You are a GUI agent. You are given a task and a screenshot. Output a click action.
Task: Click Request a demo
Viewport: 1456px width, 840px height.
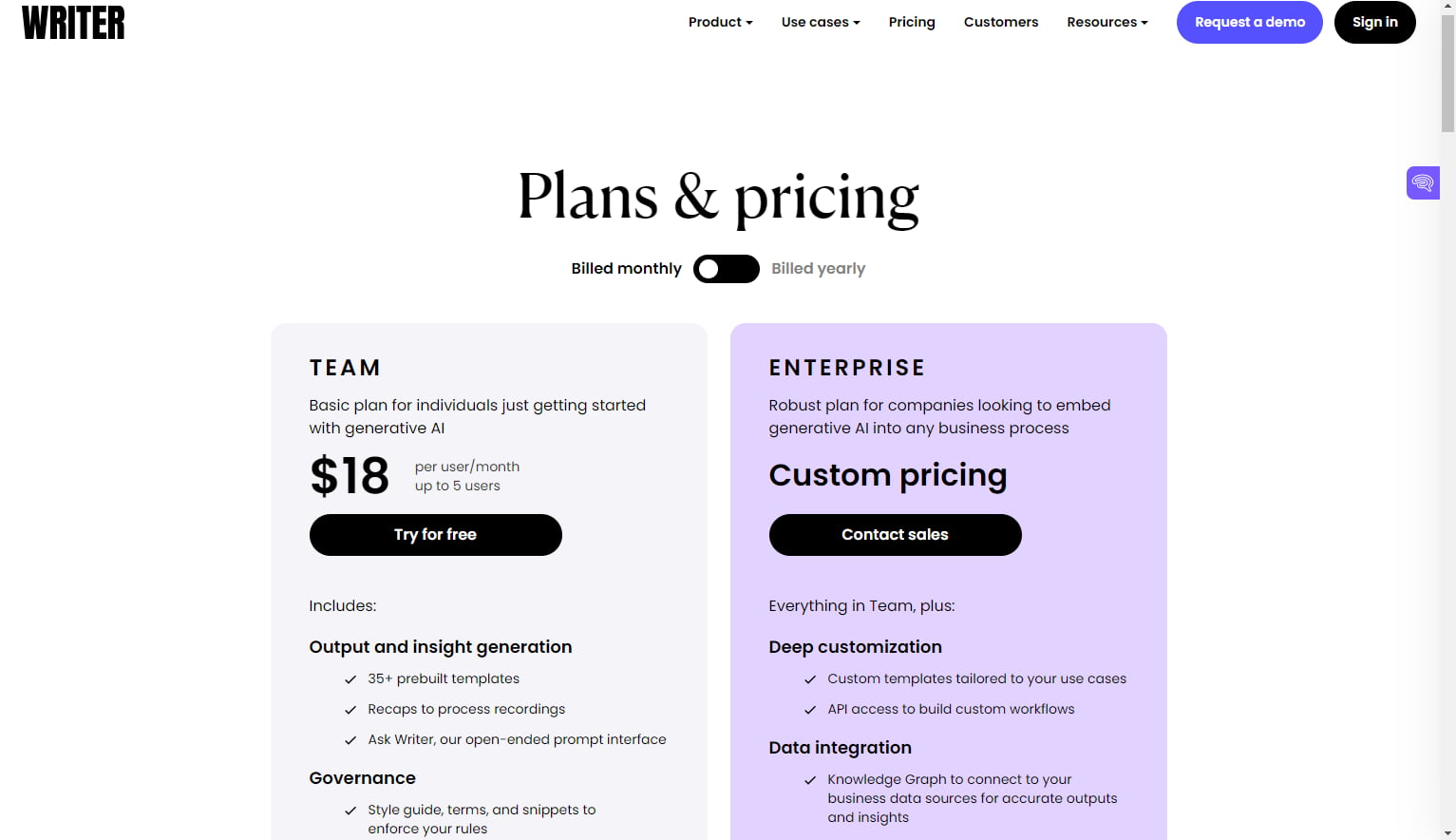tap(1249, 22)
